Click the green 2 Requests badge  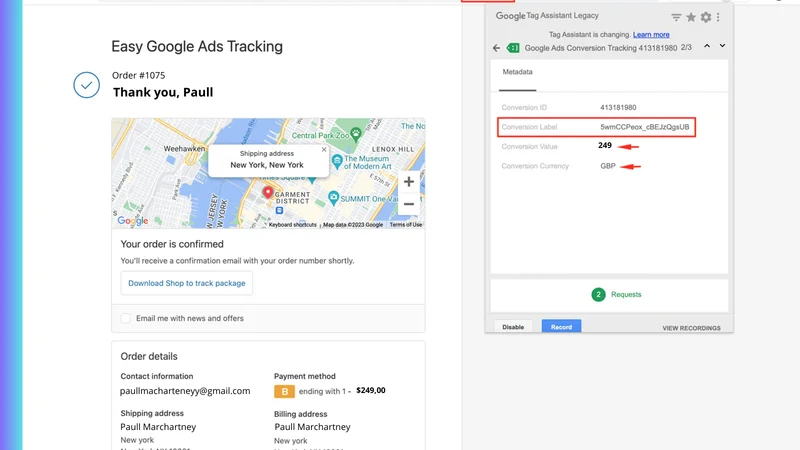click(x=598, y=294)
